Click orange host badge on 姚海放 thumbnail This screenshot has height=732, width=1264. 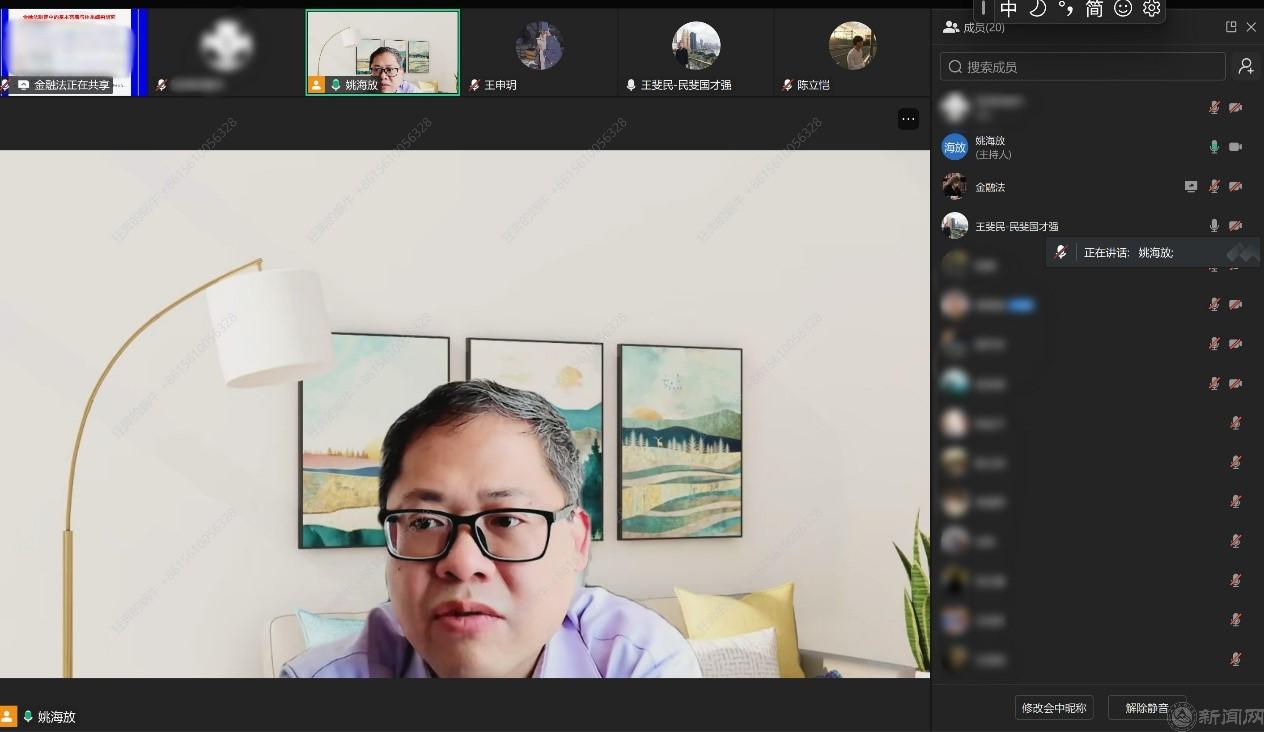317,85
